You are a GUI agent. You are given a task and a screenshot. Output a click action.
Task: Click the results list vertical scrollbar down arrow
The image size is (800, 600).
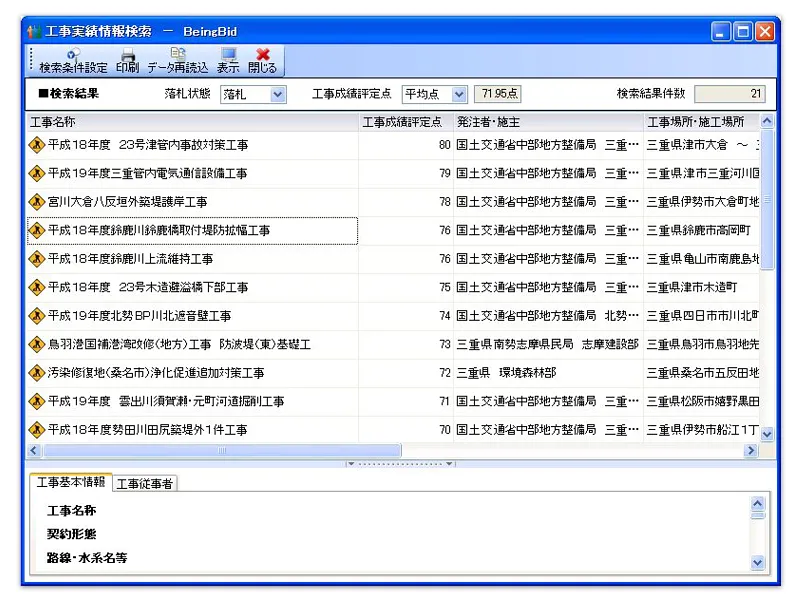pyautogui.click(x=767, y=435)
